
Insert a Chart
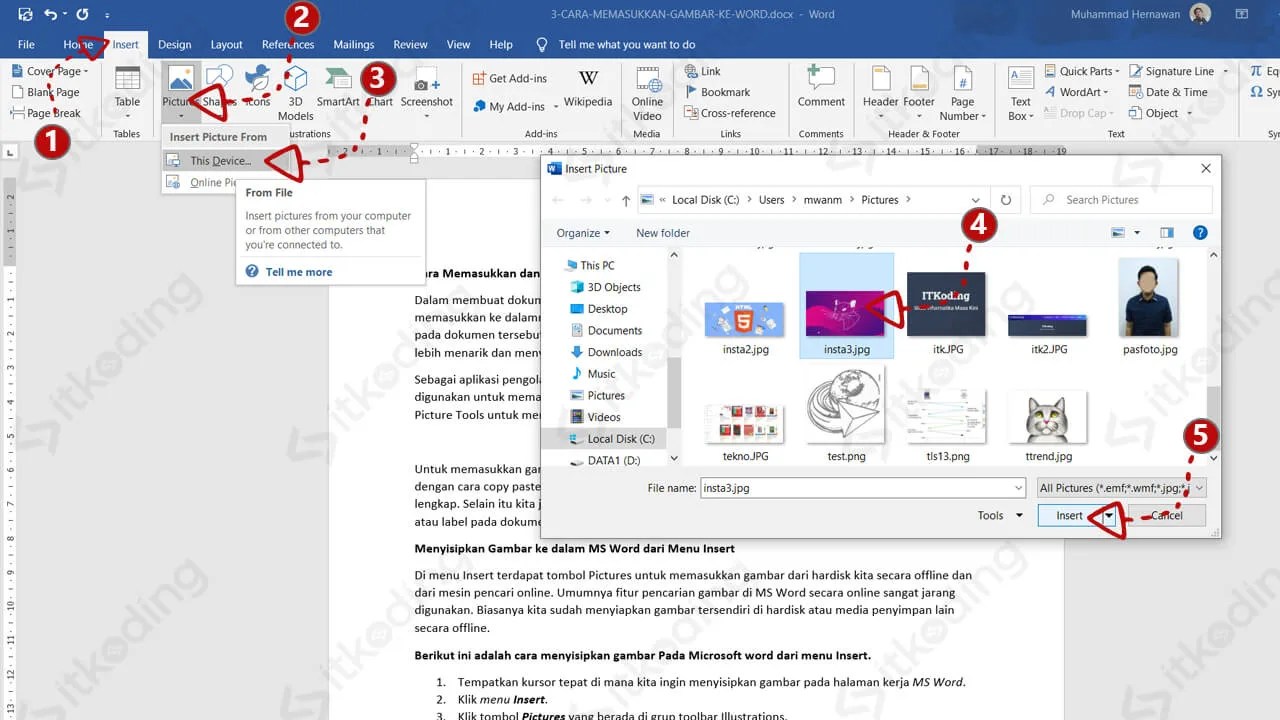tap(379, 88)
